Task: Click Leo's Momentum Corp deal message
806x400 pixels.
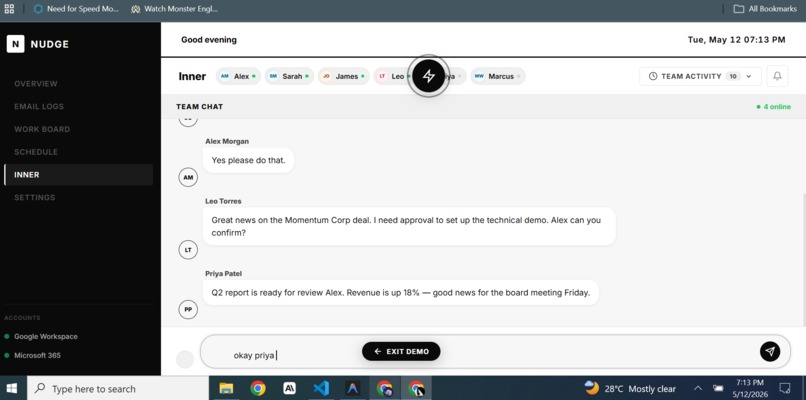Action: 409,226
